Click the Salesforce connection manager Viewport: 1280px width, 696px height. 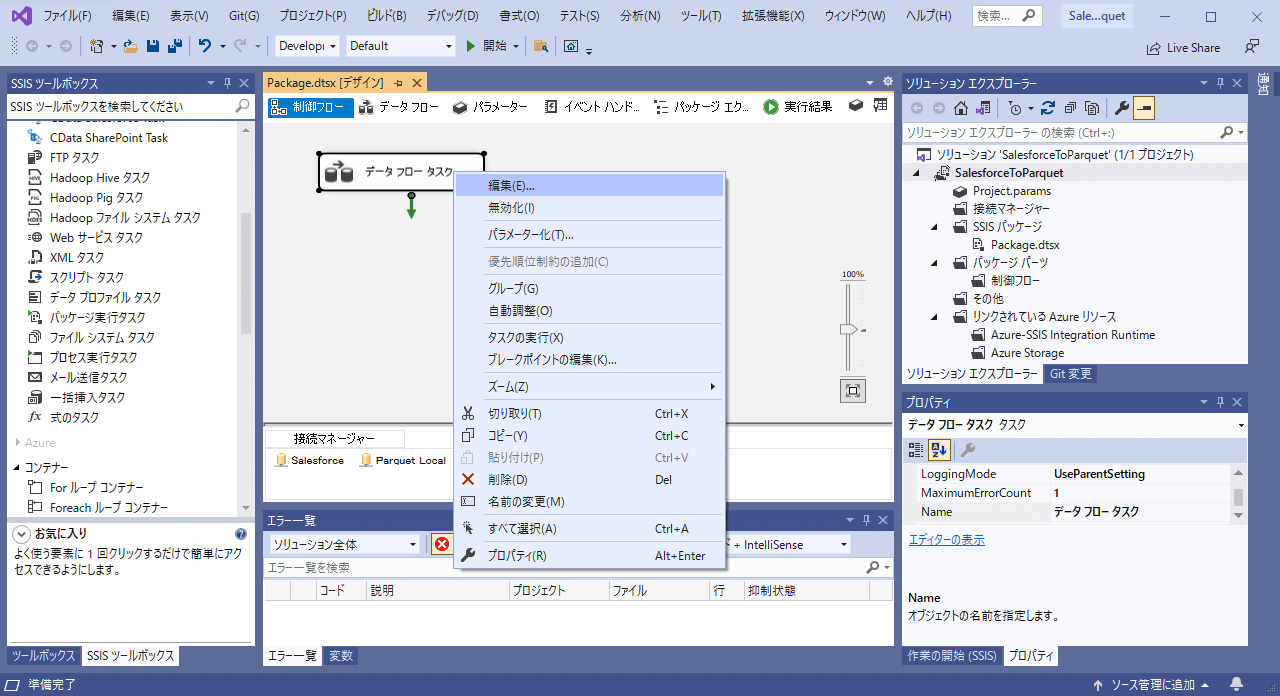coord(310,461)
